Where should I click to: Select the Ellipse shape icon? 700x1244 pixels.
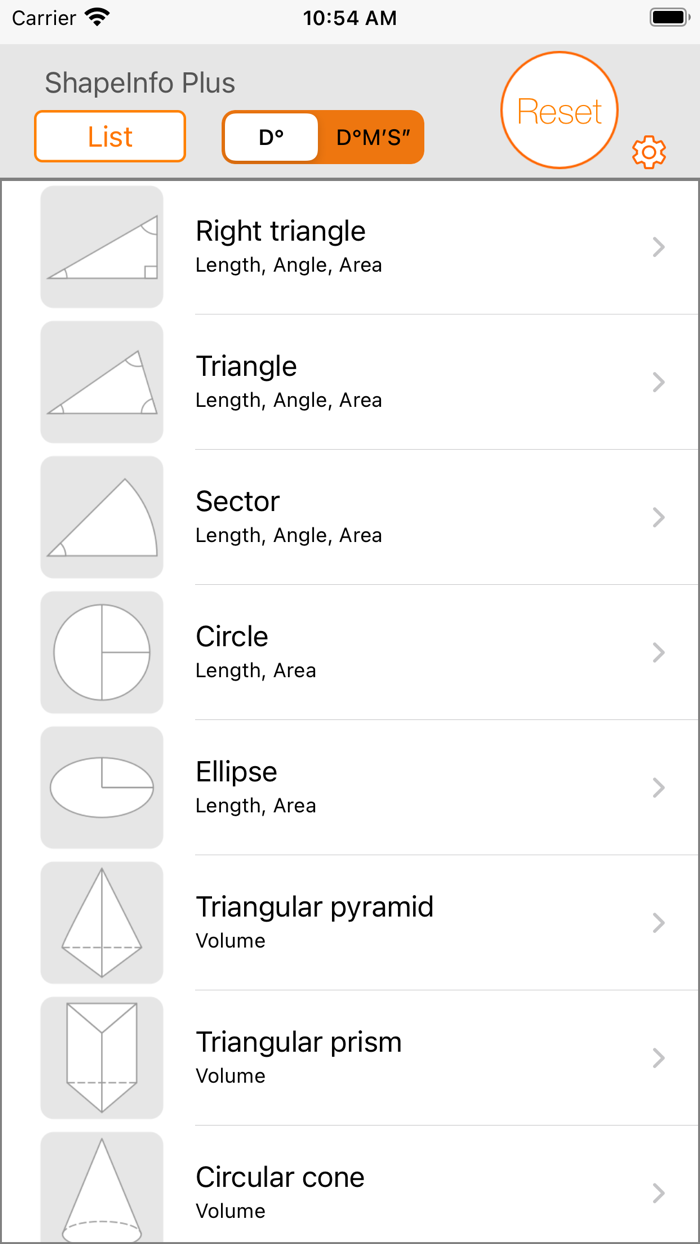pos(101,786)
